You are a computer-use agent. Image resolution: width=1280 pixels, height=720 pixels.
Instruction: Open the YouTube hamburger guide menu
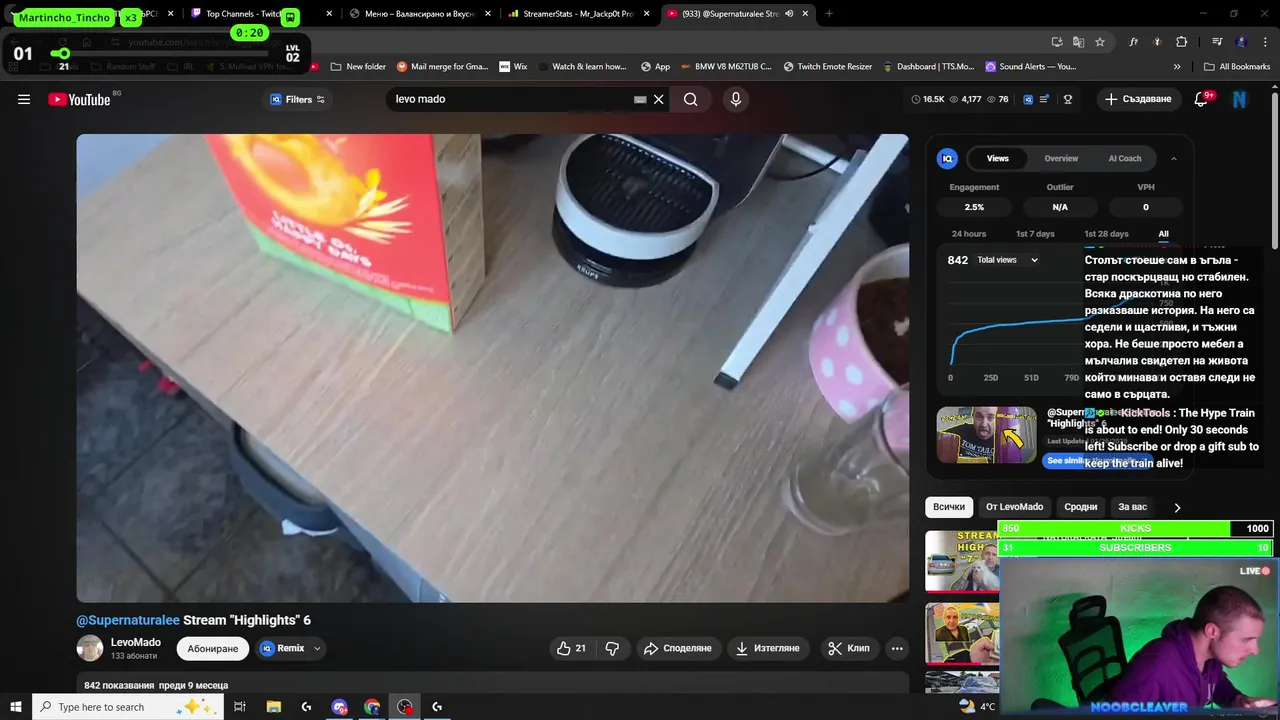(24, 99)
